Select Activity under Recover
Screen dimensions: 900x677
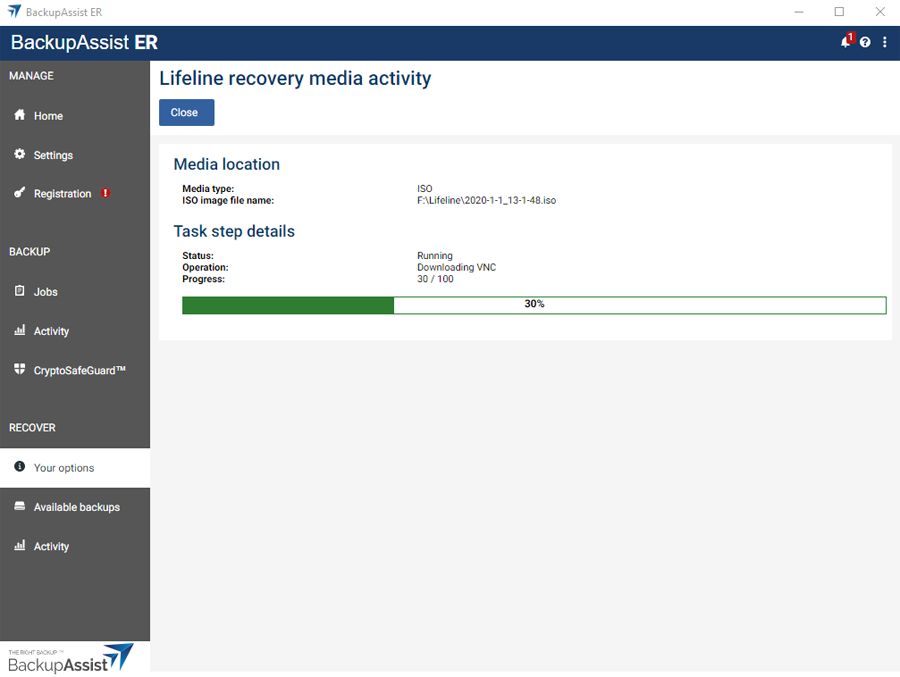75,546
